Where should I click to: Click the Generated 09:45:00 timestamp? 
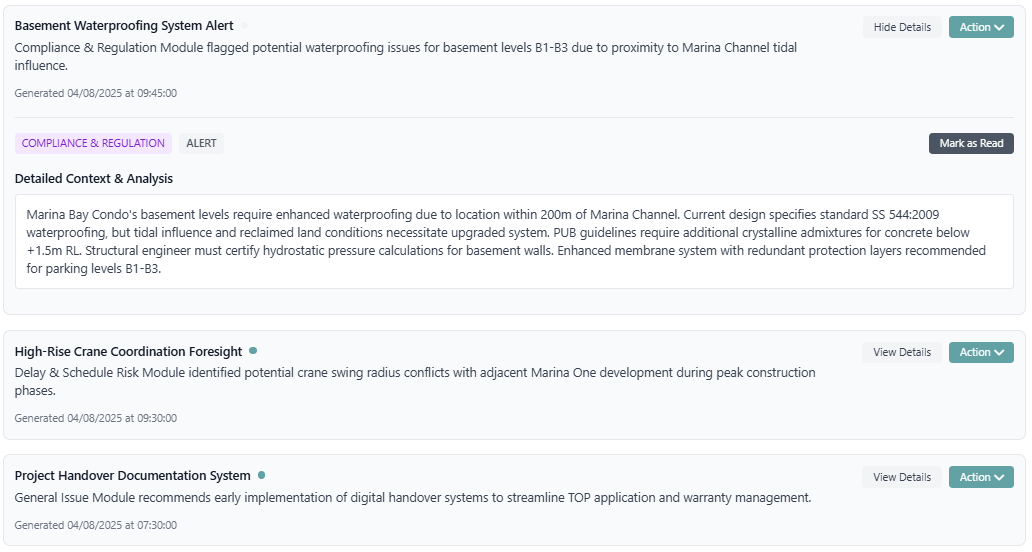[96, 93]
